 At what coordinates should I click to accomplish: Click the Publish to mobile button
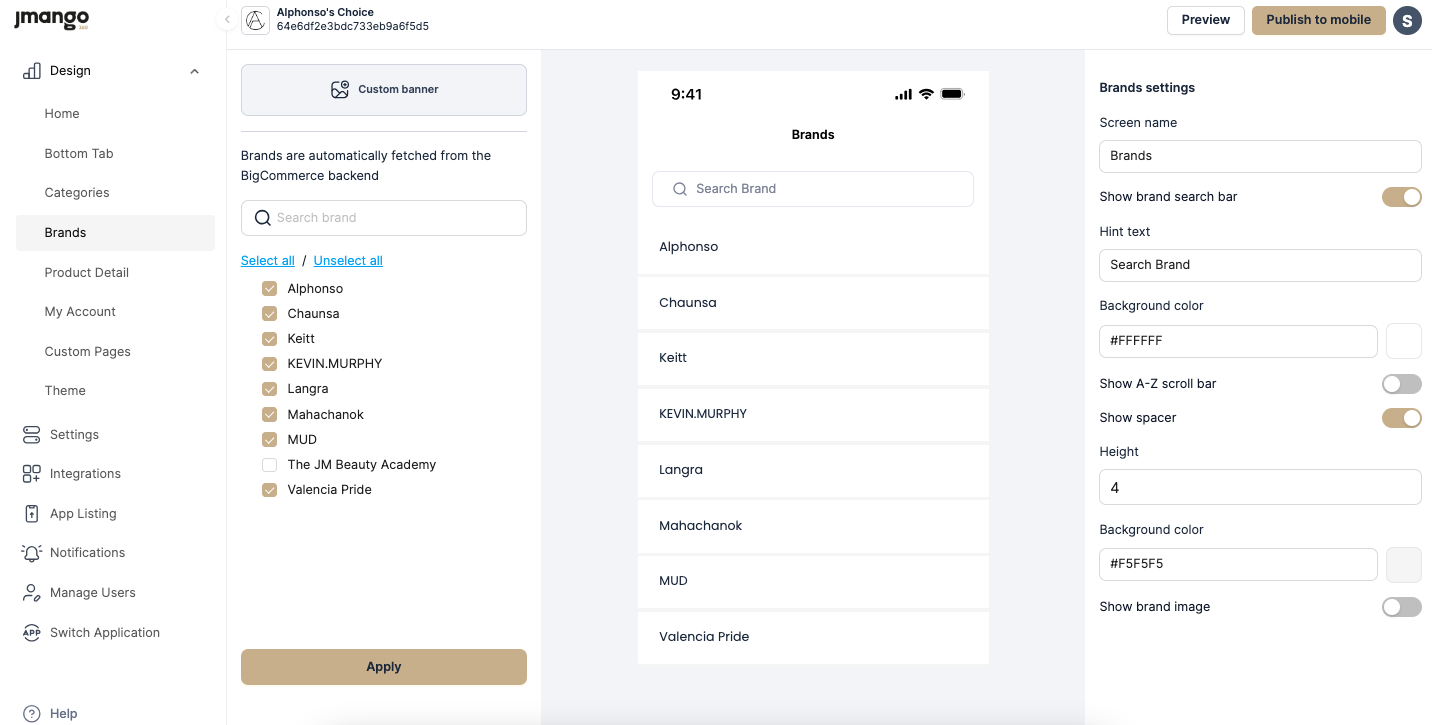(x=1318, y=20)
